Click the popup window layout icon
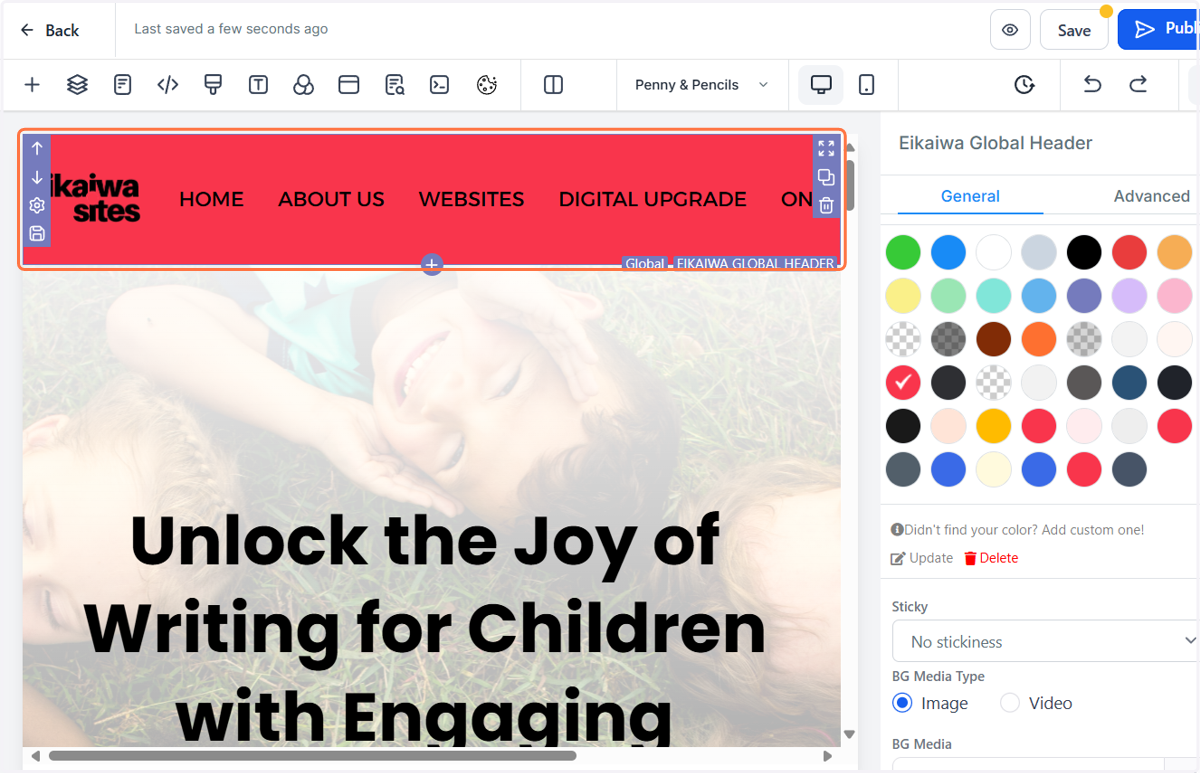 tap(349, 85)
